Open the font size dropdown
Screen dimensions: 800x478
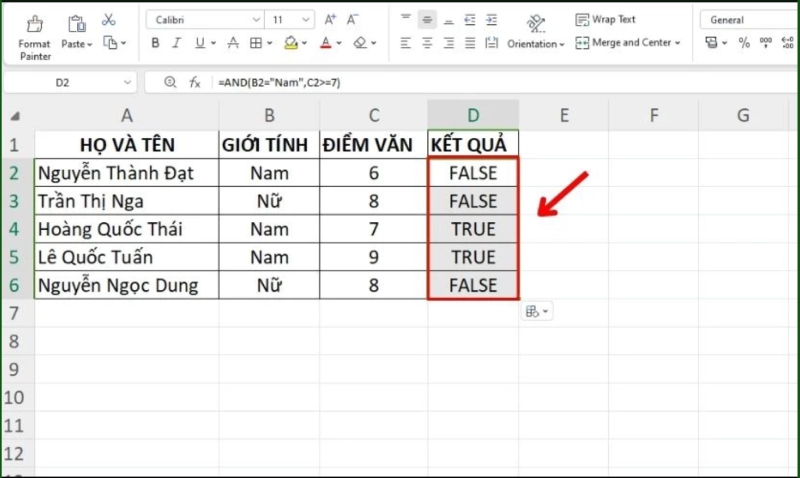click(306, 20)
